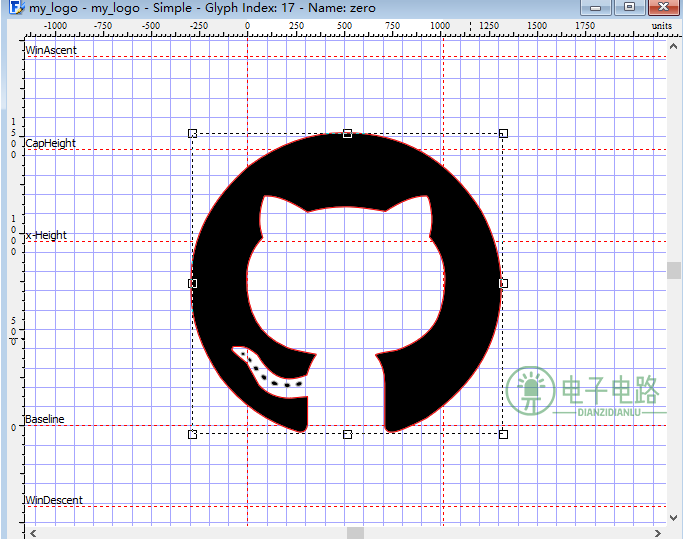Click the WinDescent guideline label
This screenshot has height=539, width=683.
[54, 500]
